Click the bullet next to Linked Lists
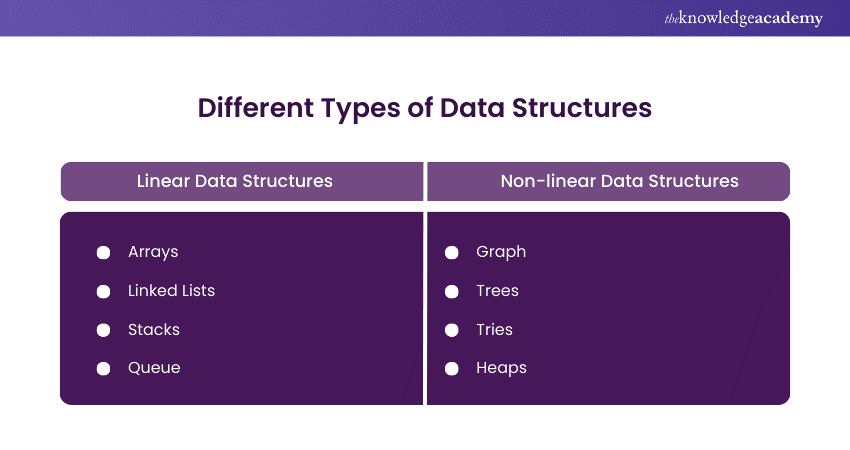 tap(103, 291)
